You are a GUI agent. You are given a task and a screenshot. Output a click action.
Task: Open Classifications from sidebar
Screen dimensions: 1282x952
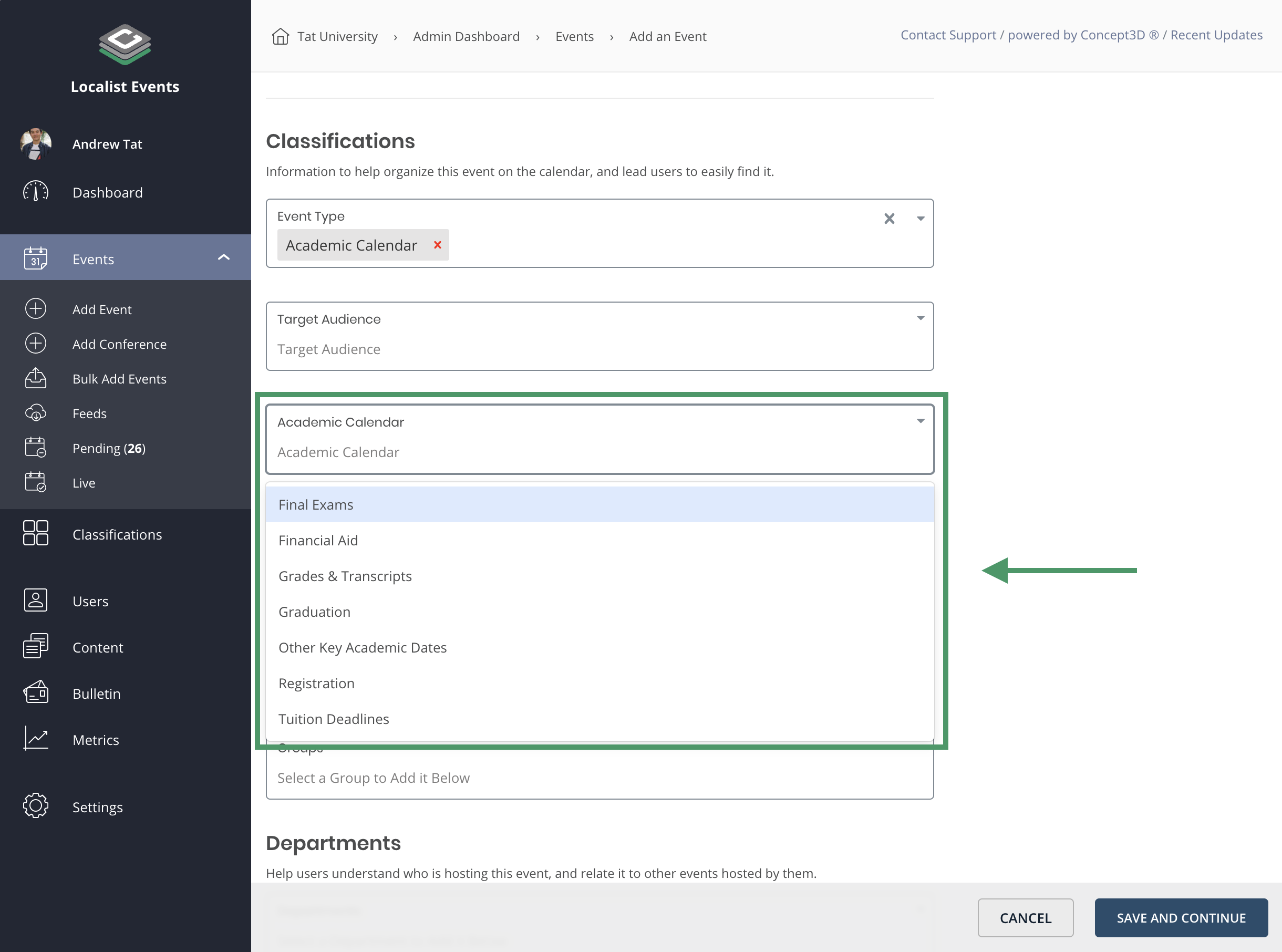(x=117, y=534)
